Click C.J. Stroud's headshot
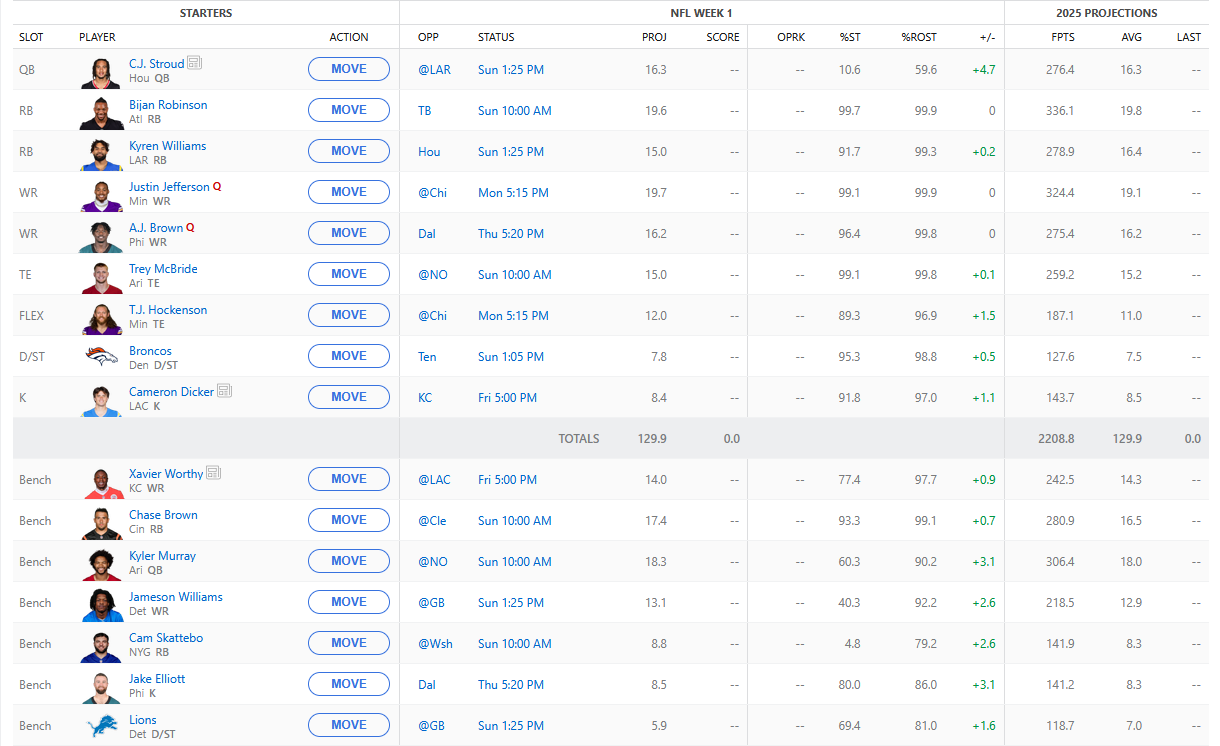 tap(102, 71)
